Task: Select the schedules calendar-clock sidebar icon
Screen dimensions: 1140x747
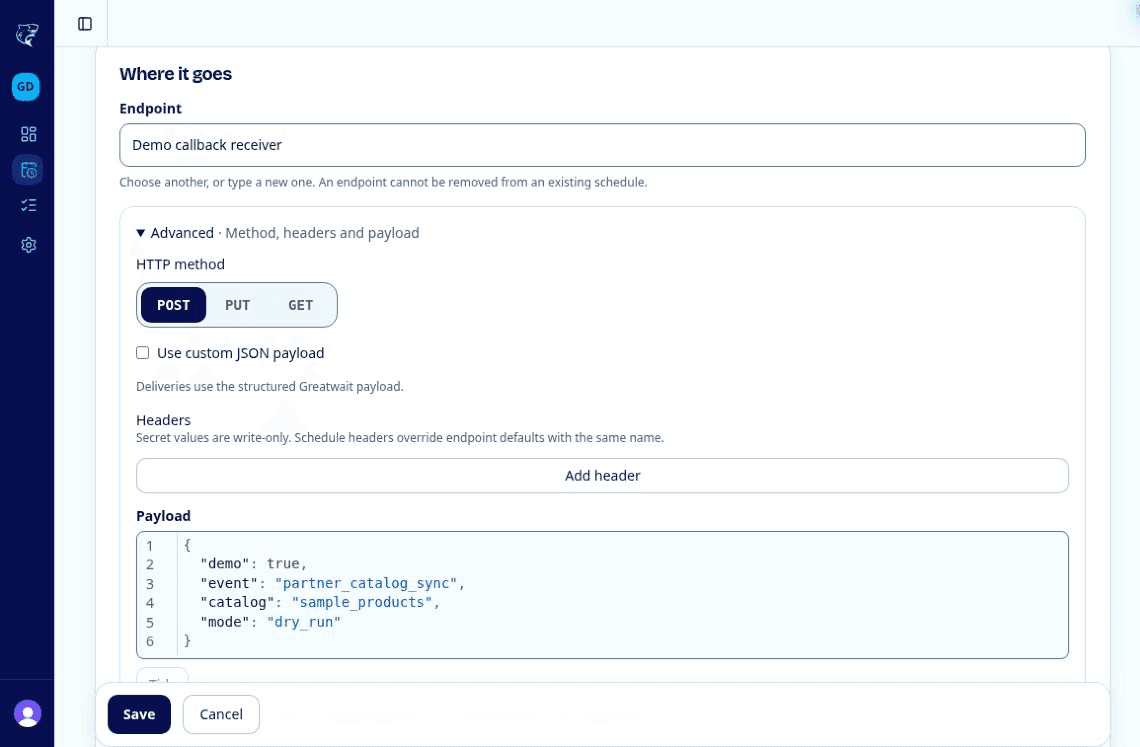Action: pyautogui.click(x=28, y=170)
